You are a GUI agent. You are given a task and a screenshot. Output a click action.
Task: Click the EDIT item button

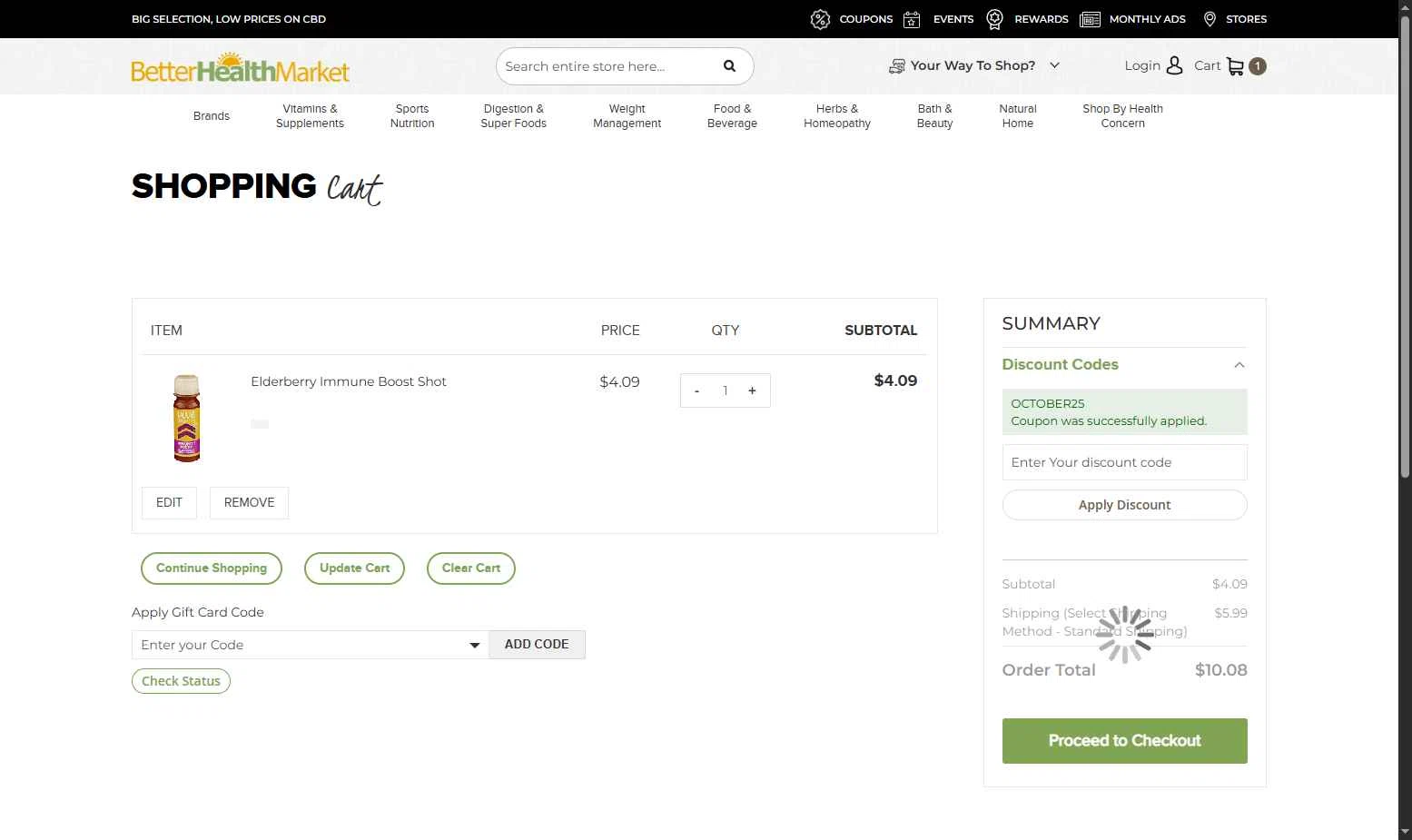coord(169,503)
